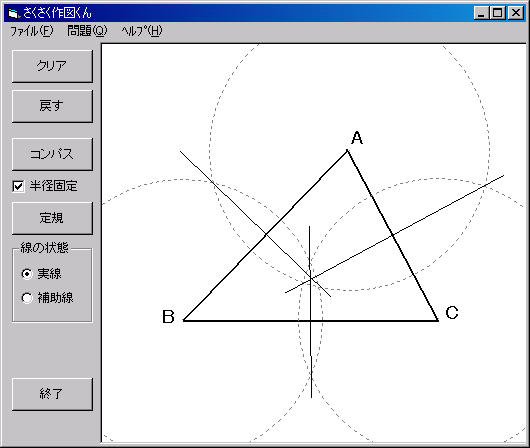Click vertex C of the triangle

pos(438,320)
